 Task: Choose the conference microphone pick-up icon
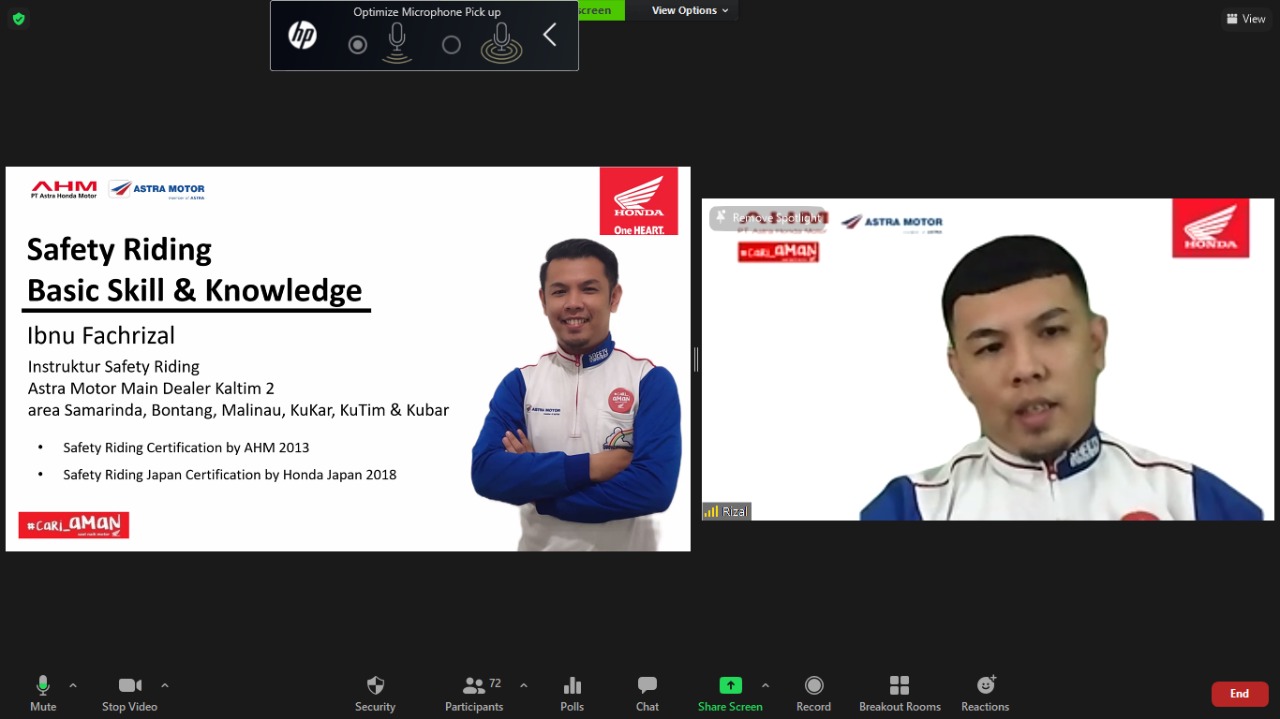click(x=501, y=43)
